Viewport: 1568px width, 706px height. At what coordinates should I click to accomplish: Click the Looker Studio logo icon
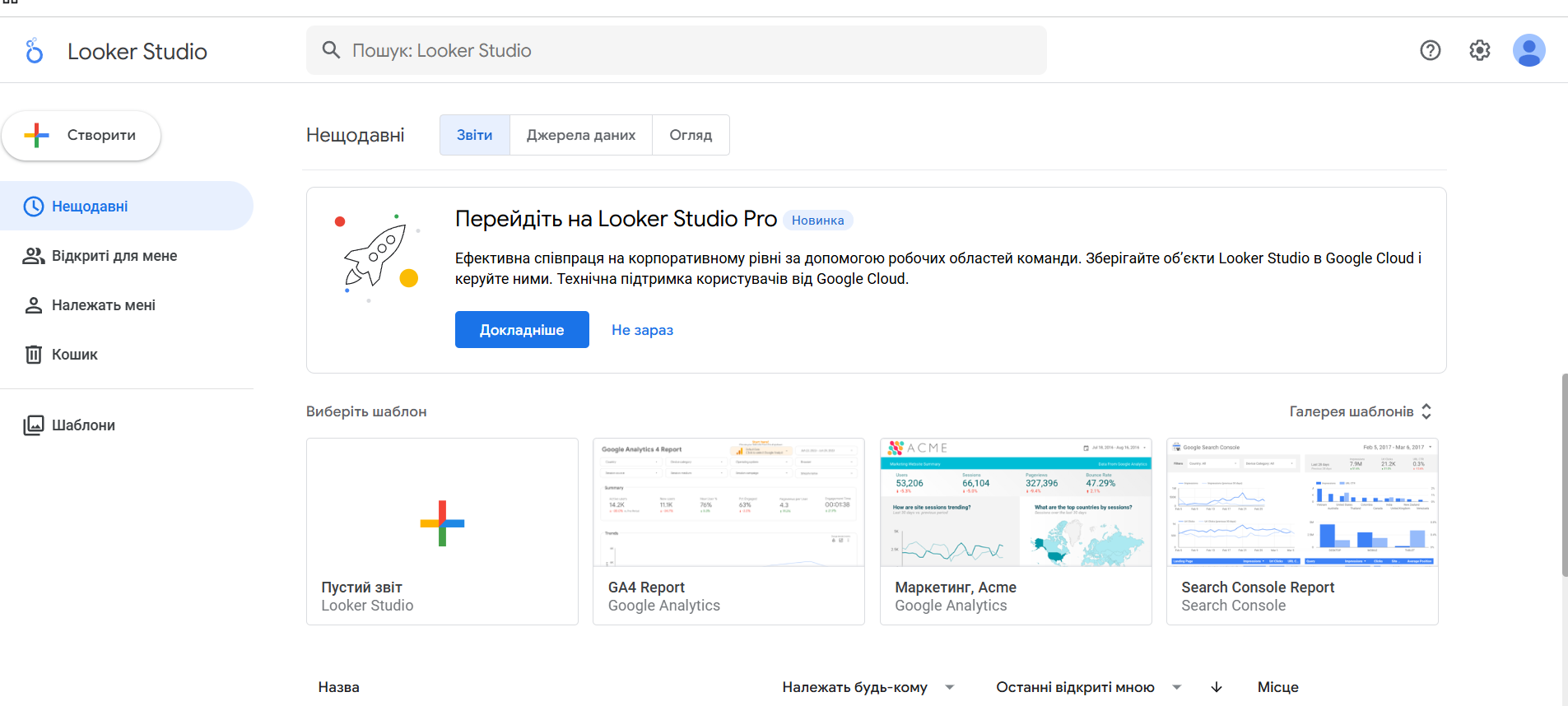(x=34, y=51)
